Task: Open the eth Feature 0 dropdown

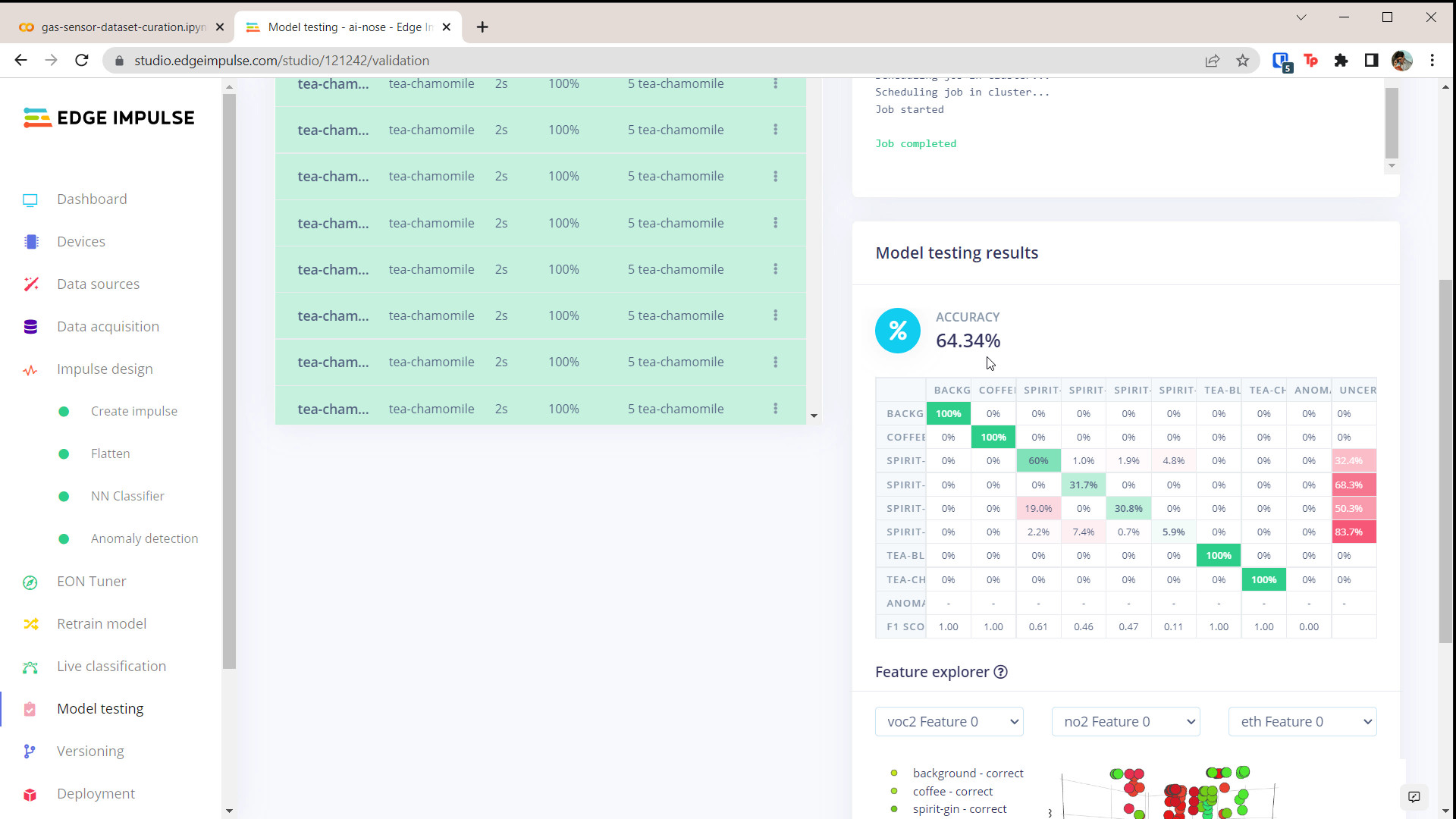Action: click(x=1301, y=721)
